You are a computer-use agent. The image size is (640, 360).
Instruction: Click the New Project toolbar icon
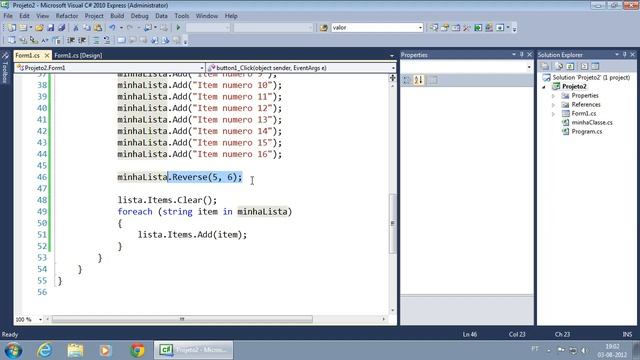pyautogui.click(x=11, y=28)
